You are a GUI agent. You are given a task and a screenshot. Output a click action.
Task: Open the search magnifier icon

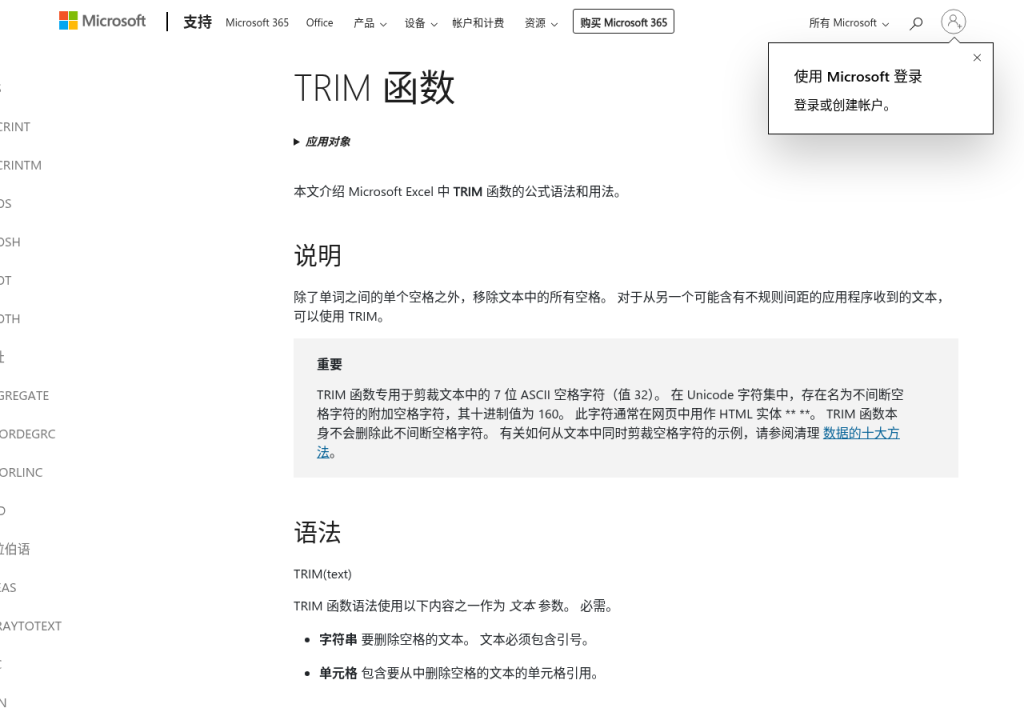[916, 24]
